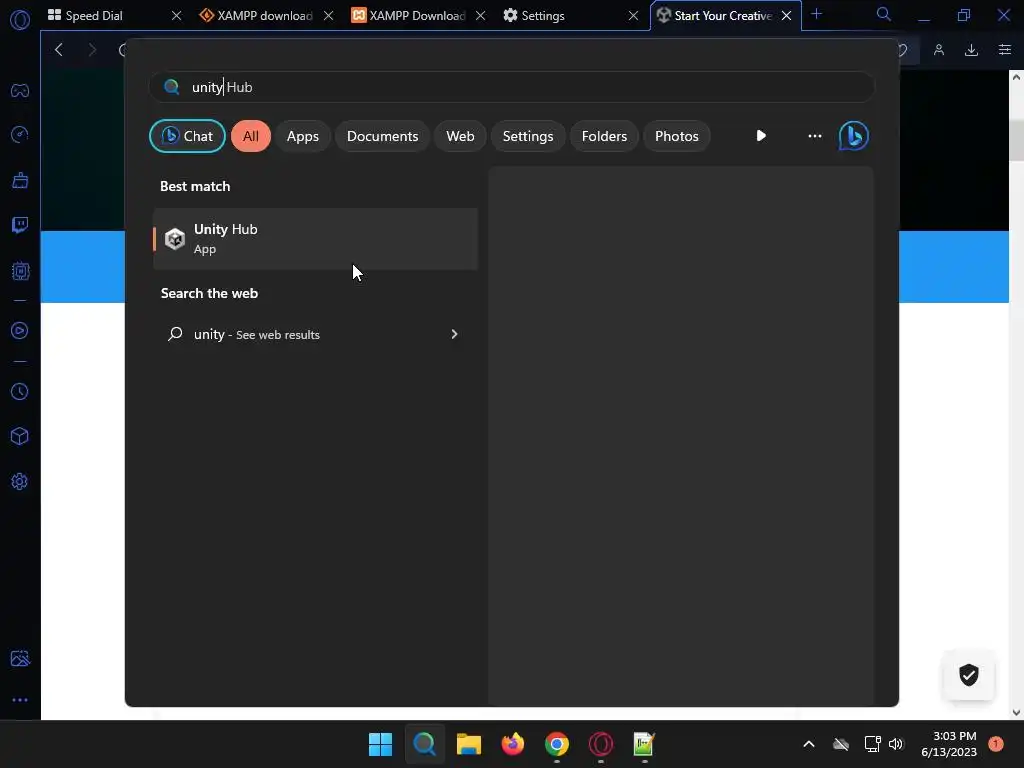Screen dimensions: 1024x768
Task: Open GX Corner gamepad sidebar icon
Action: pos(20,90)
